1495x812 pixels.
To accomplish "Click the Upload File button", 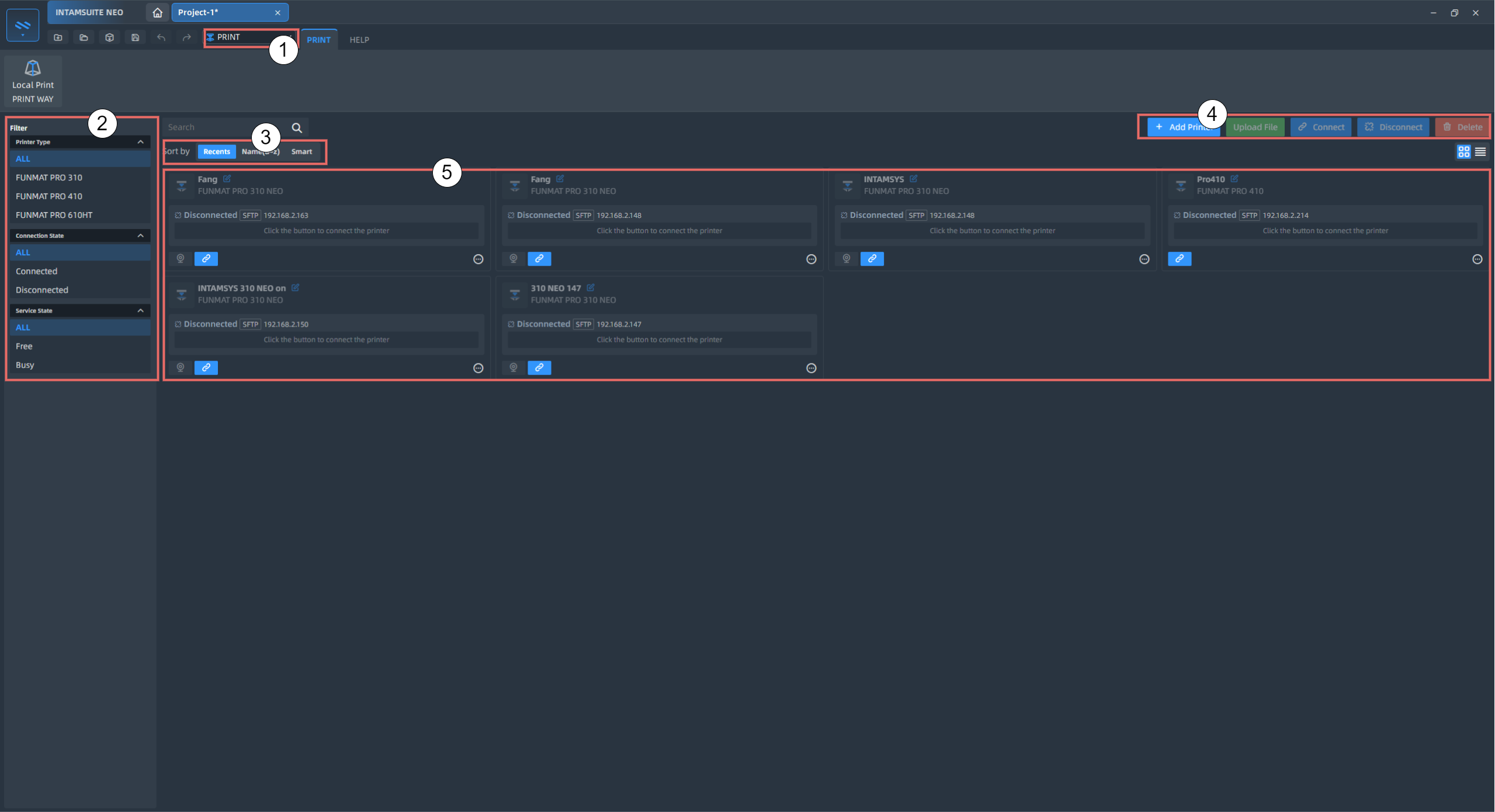I will tap(1255, 127).
